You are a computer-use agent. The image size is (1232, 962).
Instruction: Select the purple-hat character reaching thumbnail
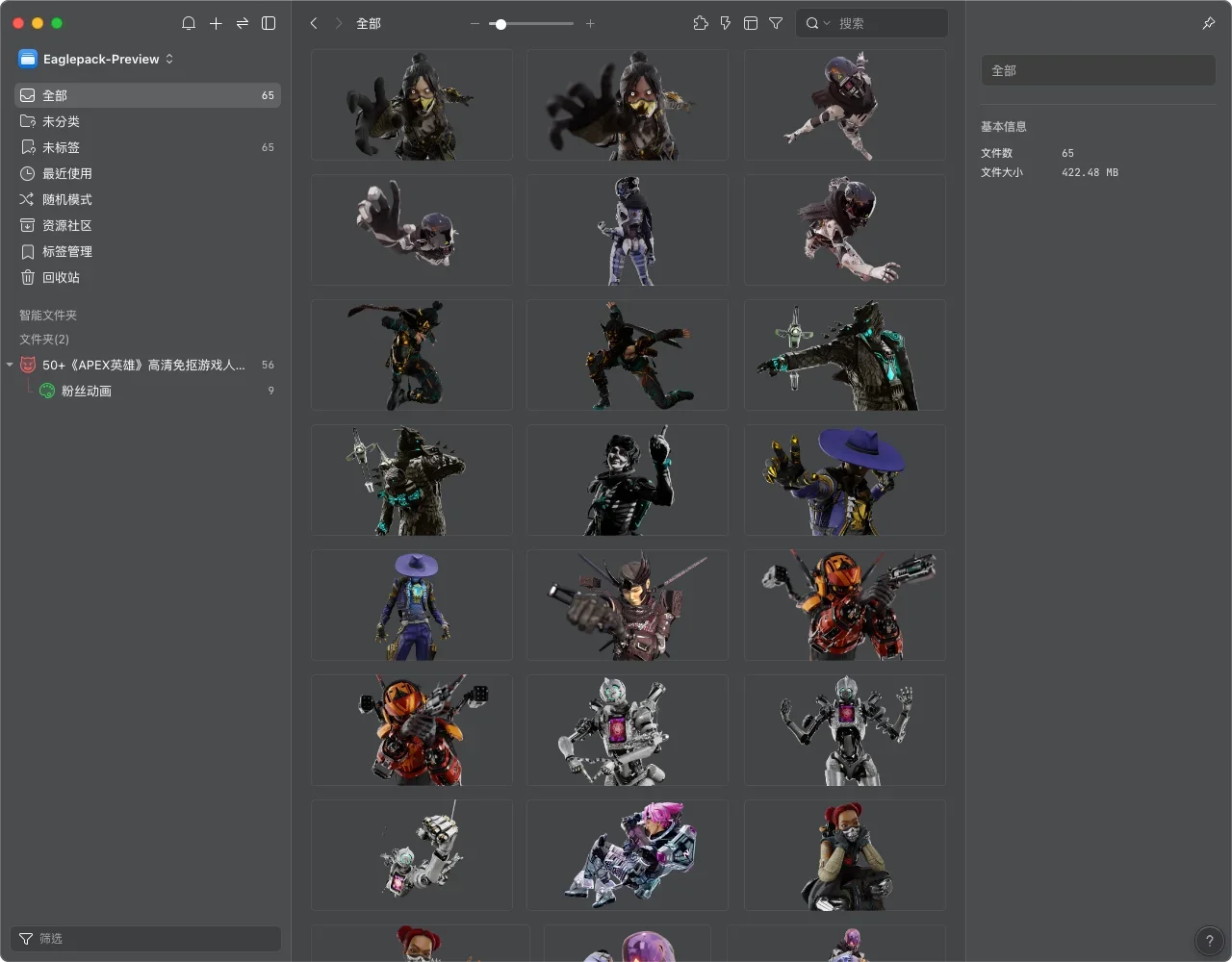click(844, 480)
